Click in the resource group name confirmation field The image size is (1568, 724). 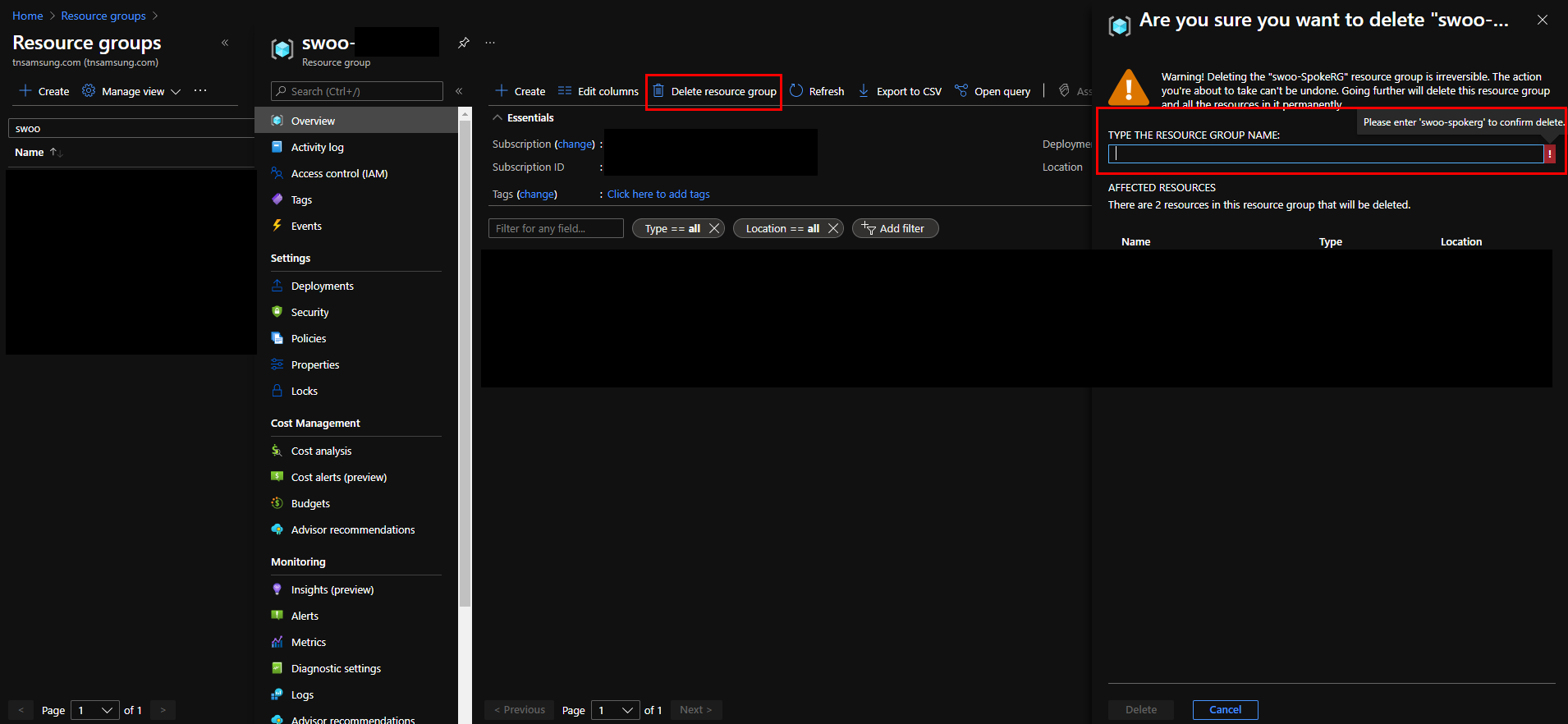[x=1326, y=154]
